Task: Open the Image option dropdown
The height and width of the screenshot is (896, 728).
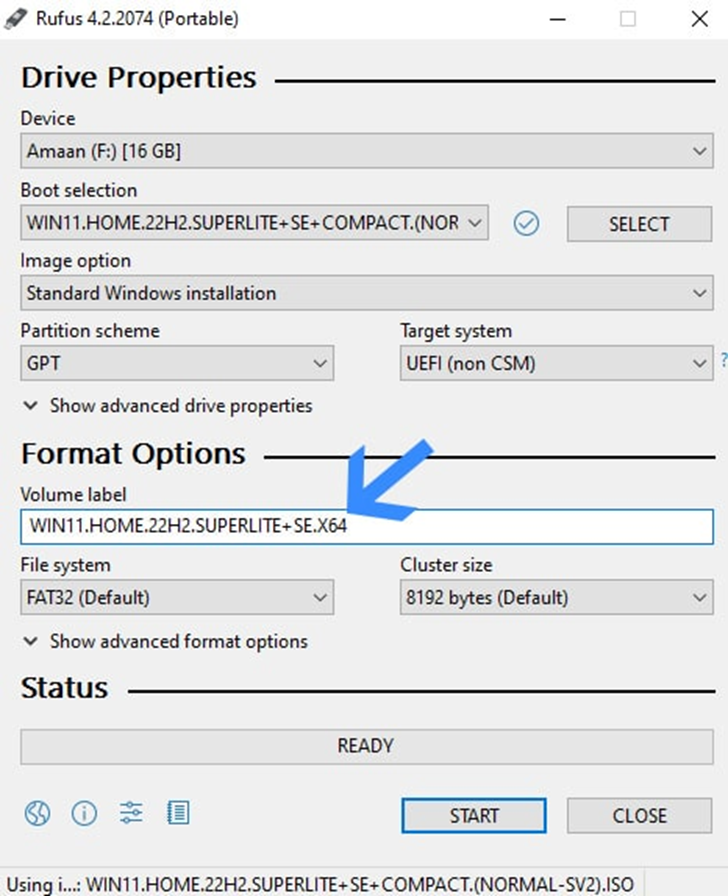Action: (x=367, y=293)
